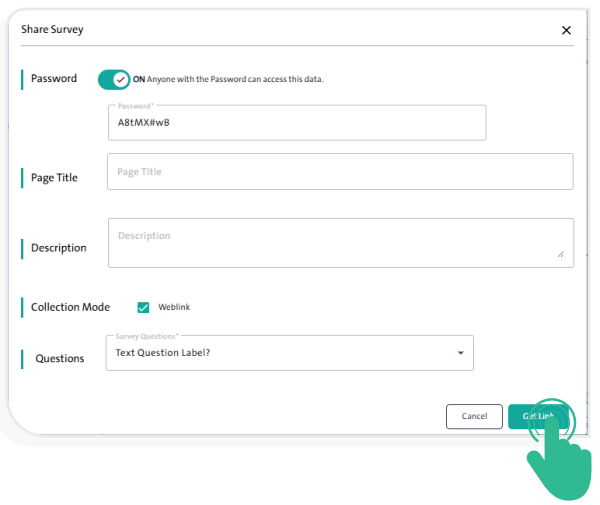Click inside the Description text area

tap(340, 243)
